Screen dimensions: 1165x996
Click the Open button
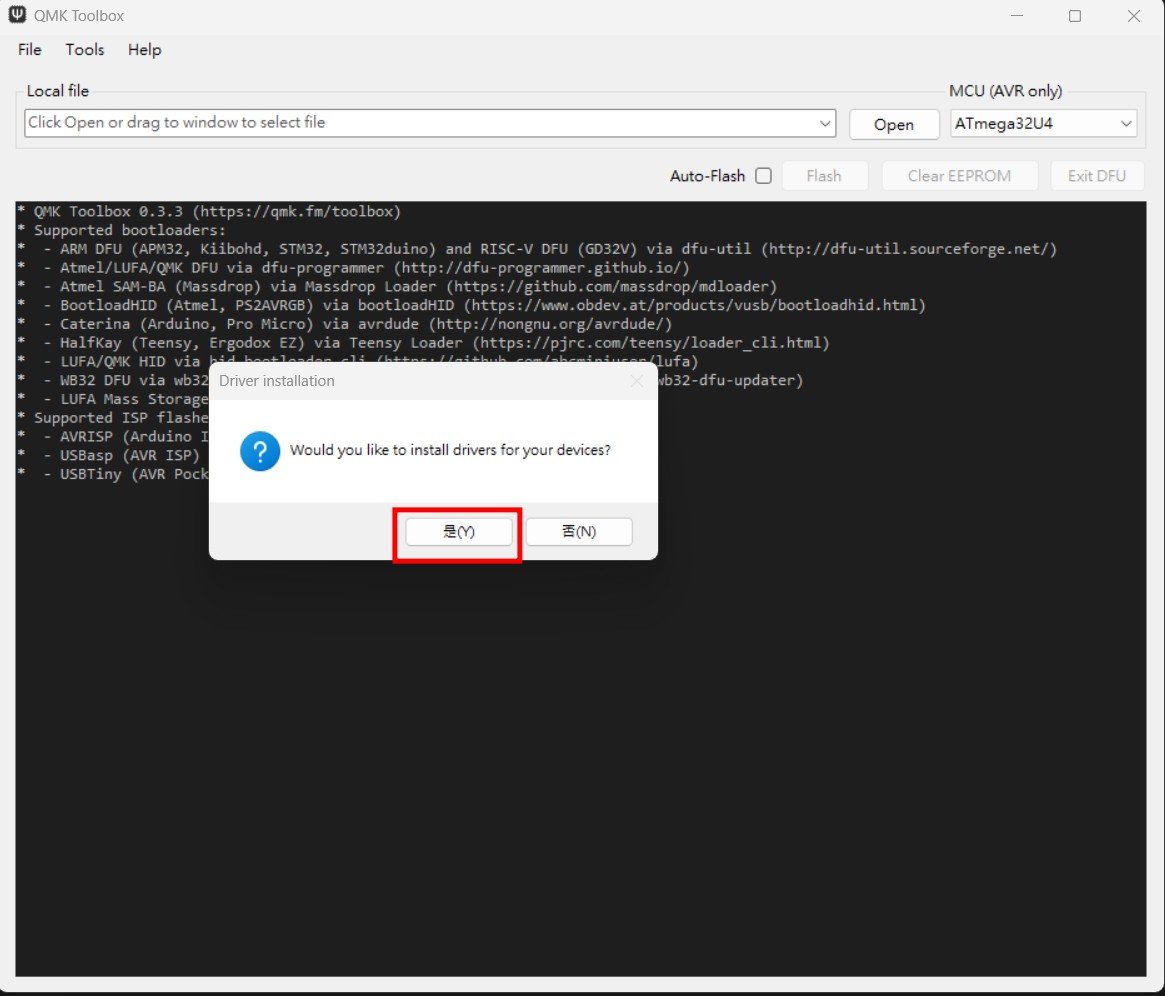[x=894, y=124]
